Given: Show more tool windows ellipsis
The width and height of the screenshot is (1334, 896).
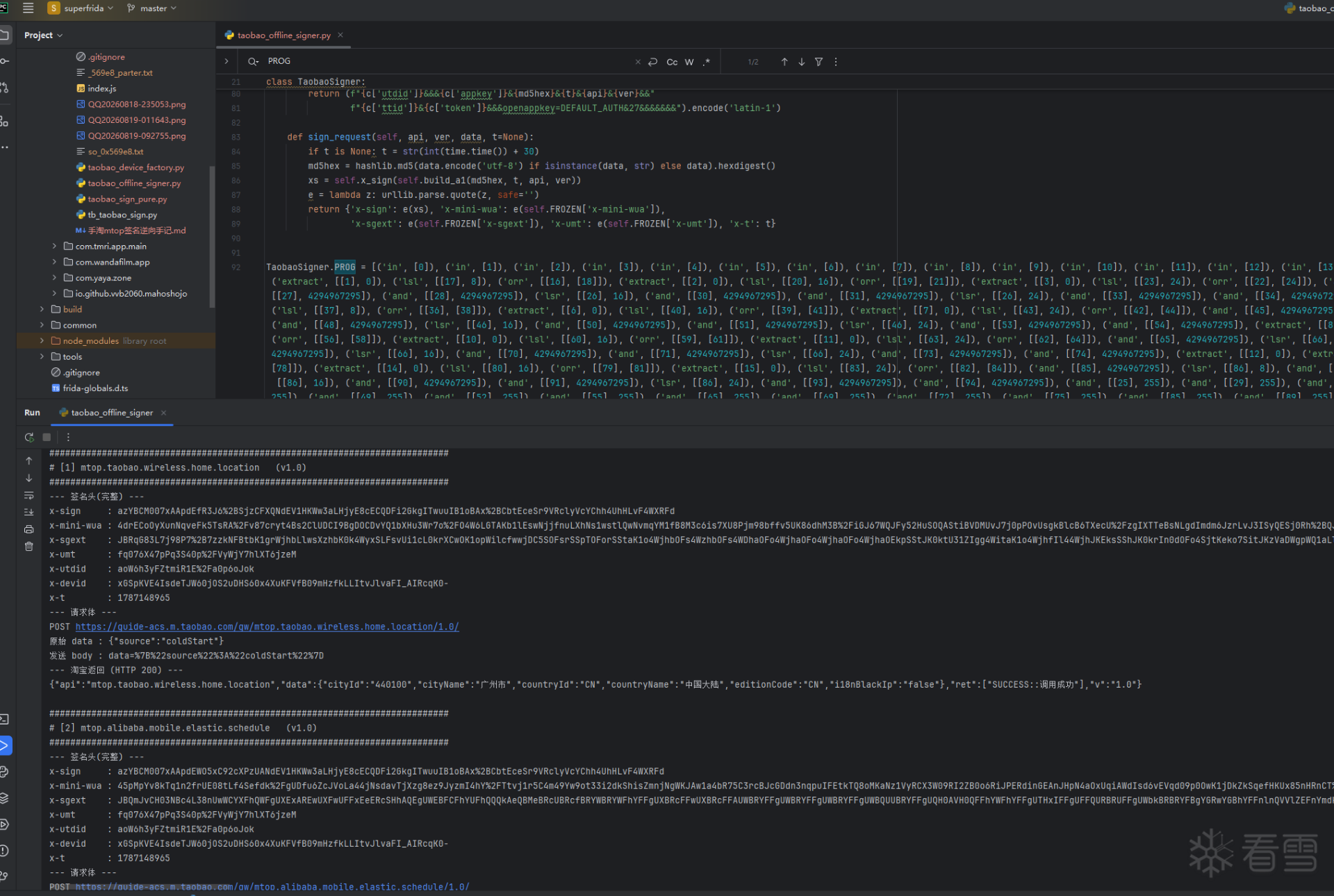Looking at the screenshot, I should tap(4, 147).
